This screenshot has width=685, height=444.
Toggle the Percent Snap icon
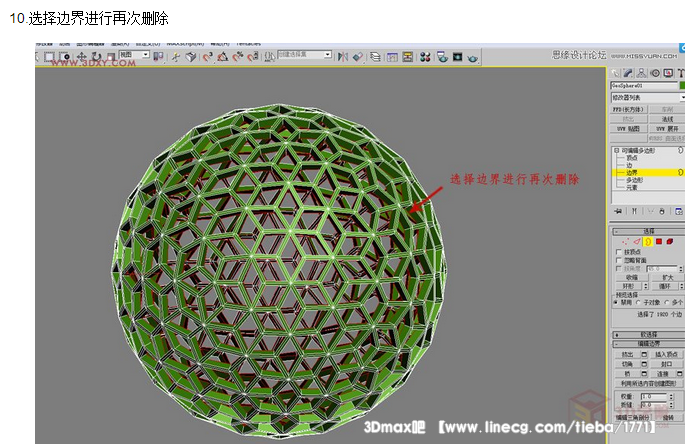(238, 56)
